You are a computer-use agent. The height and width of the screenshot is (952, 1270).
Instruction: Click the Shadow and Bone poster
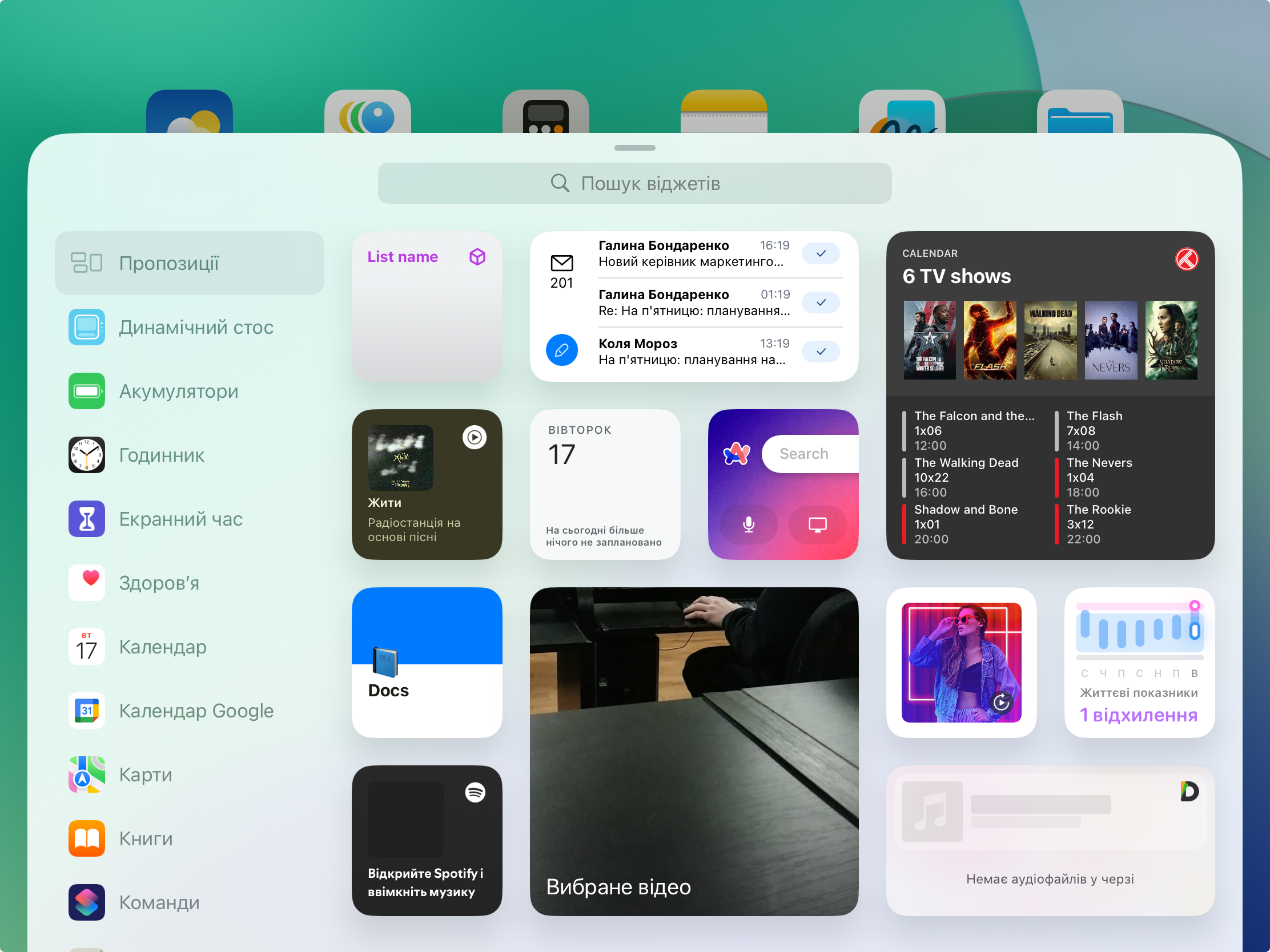pyautogui.click(x=1171, y=340)
